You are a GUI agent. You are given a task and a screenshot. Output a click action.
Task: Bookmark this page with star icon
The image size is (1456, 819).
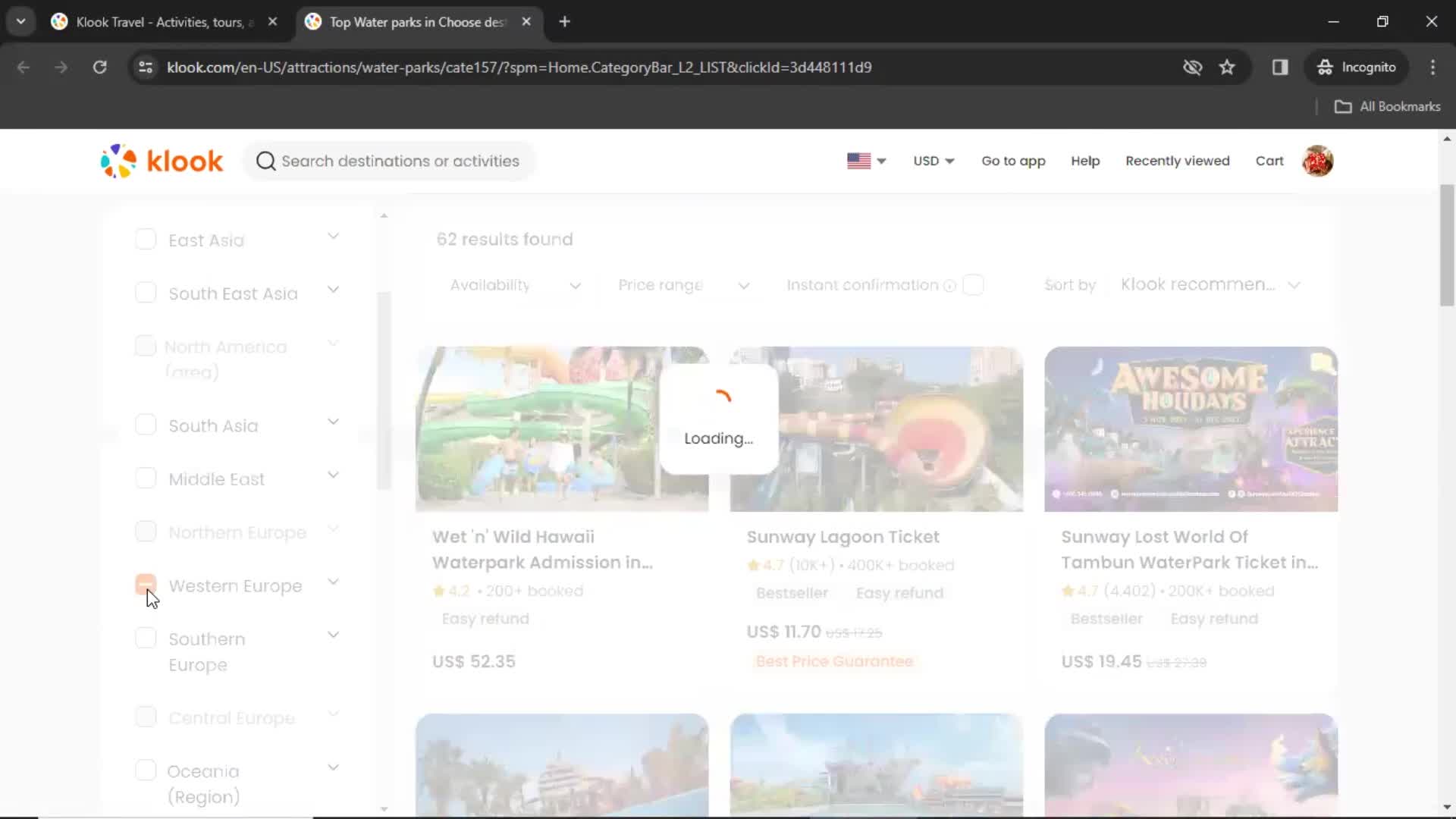click(x=1227, y=67)
